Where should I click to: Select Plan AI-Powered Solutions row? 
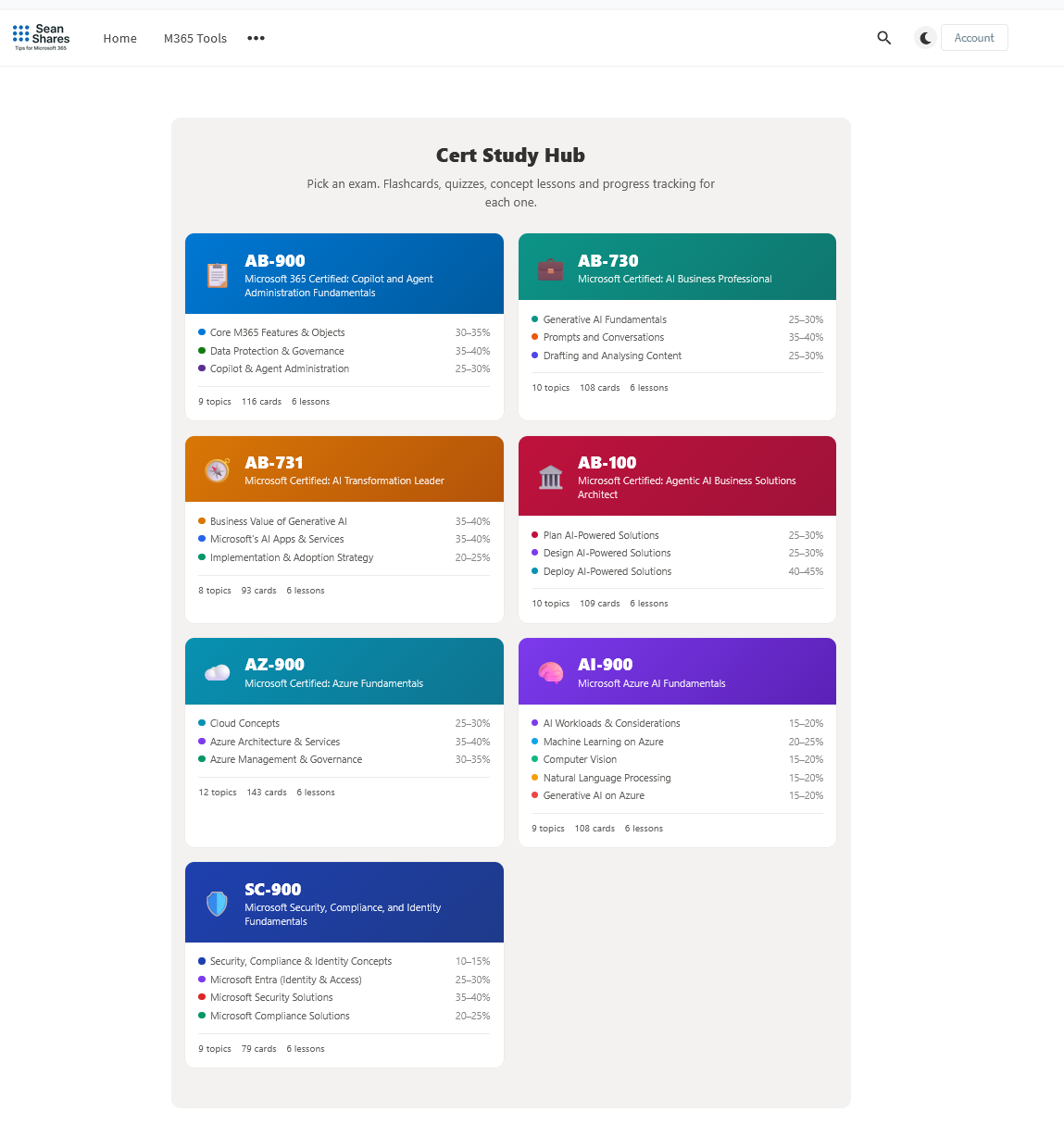[x=678, y=535]
